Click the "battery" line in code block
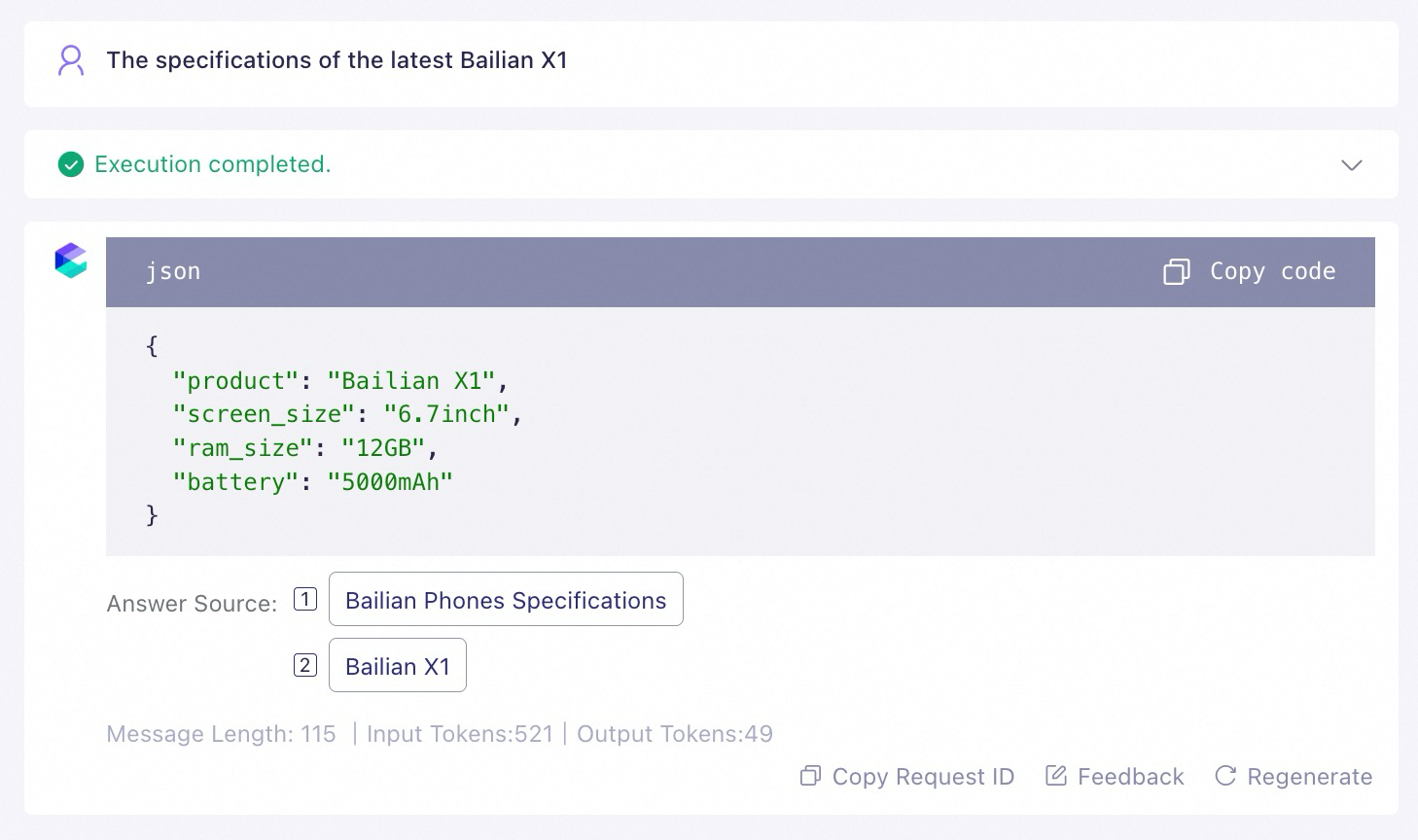This screenshot has height=840, width=1418. [x=313, y=481]
